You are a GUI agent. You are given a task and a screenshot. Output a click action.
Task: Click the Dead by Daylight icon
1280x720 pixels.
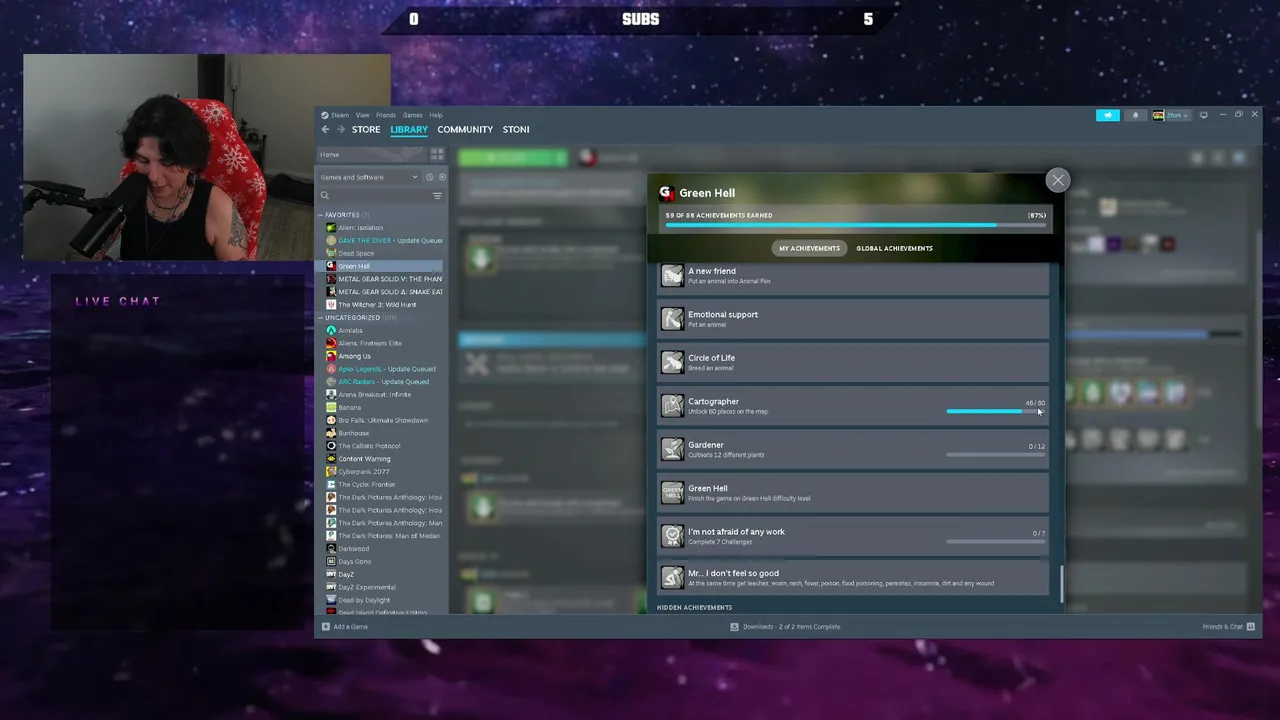coord(331,600)
